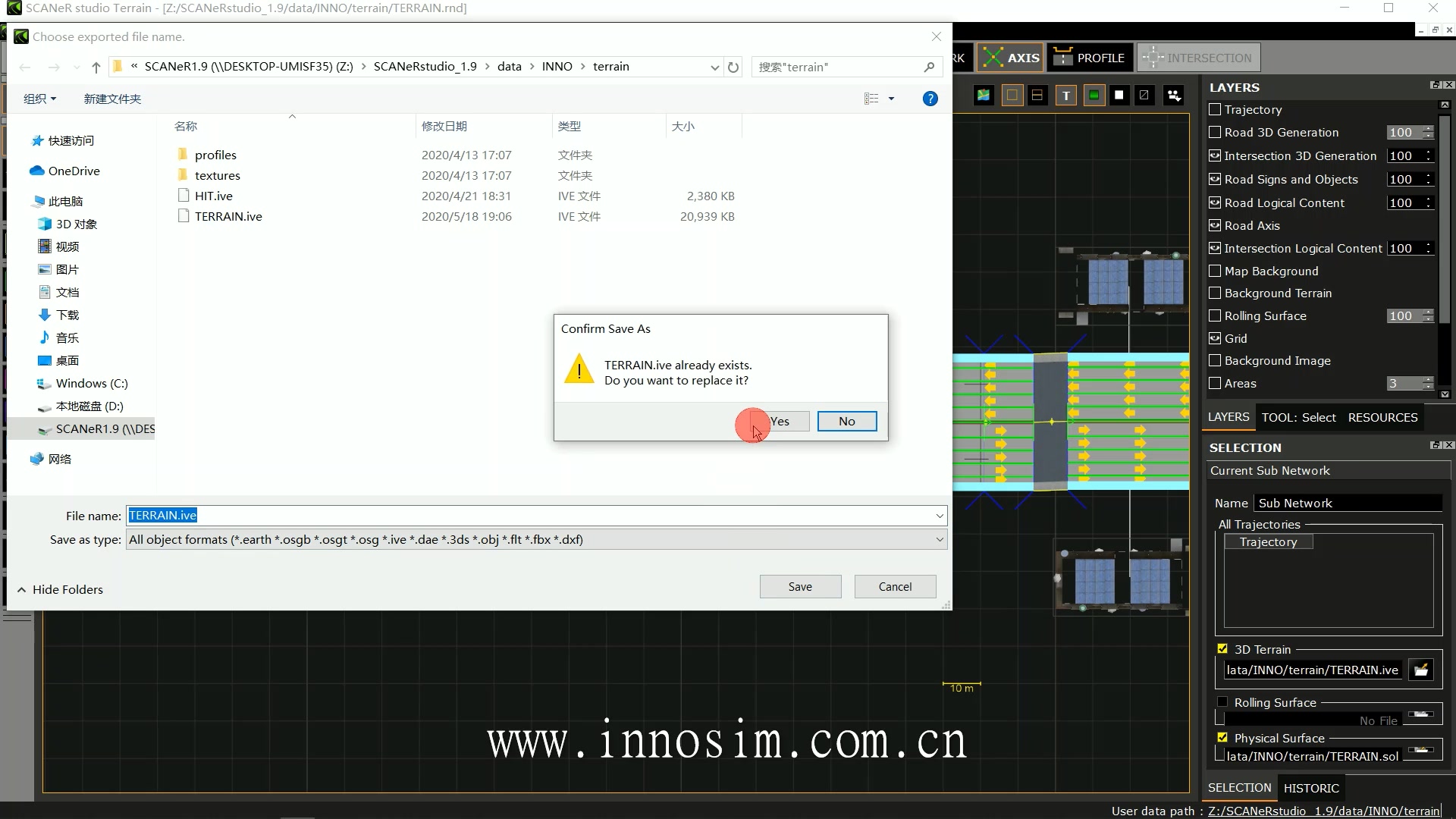Enable the Trajectory layer checkbox

[x=1215, y=109]
